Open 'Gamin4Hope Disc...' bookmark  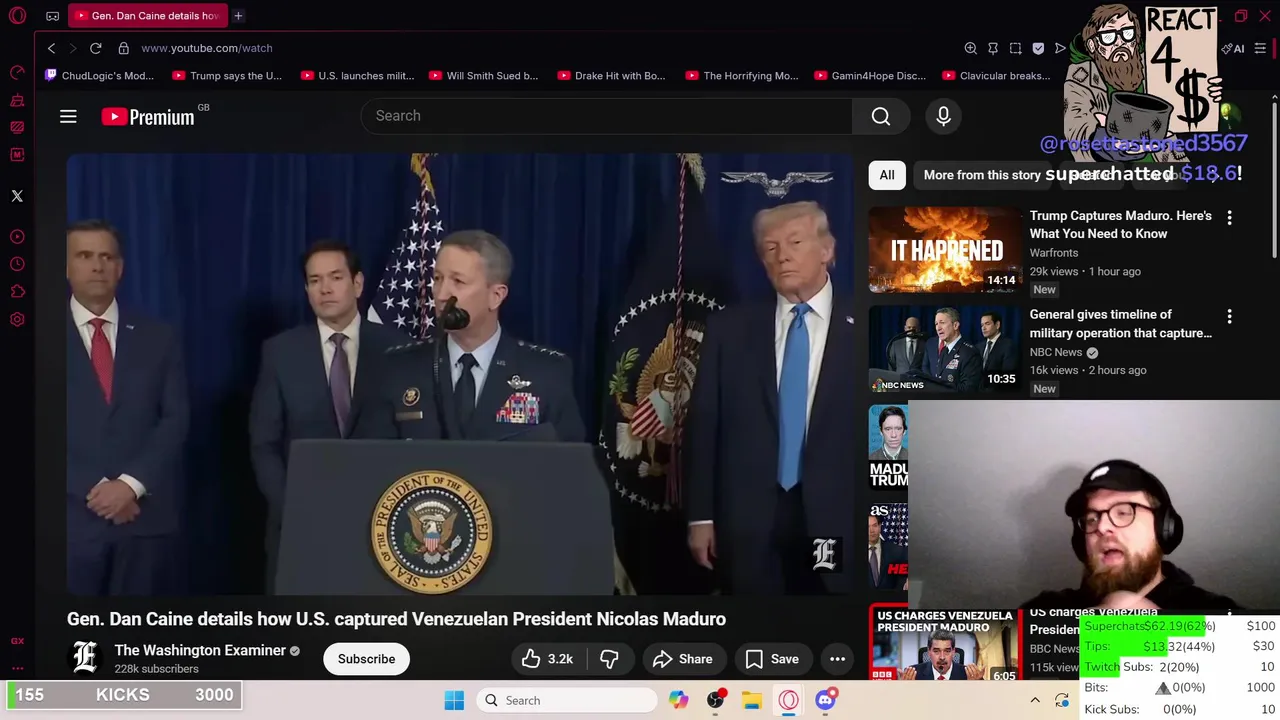pyautogui.click(x=870, y=76)
